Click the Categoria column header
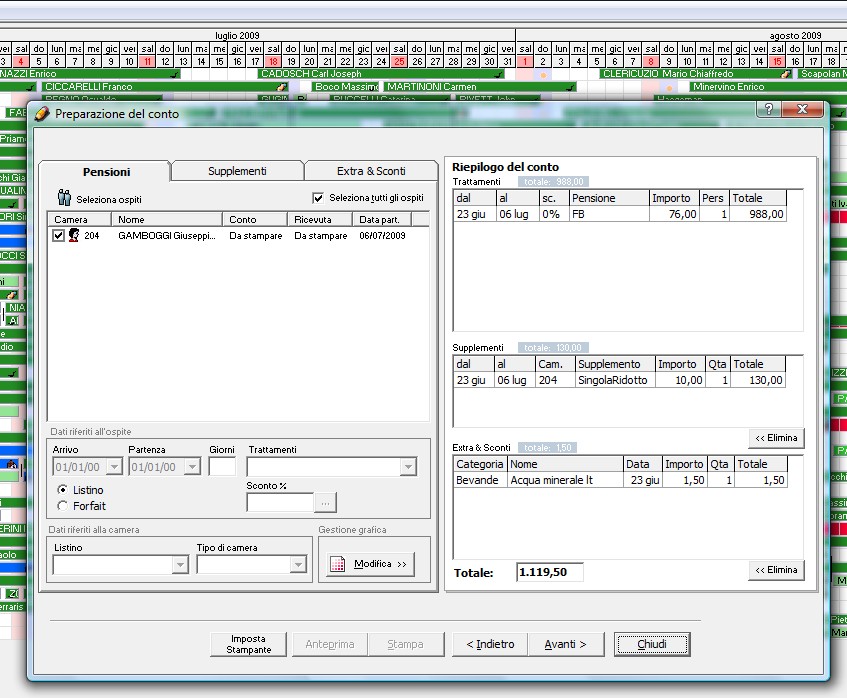This screenshot has width=847, height=698. click(x=480, y=464)
